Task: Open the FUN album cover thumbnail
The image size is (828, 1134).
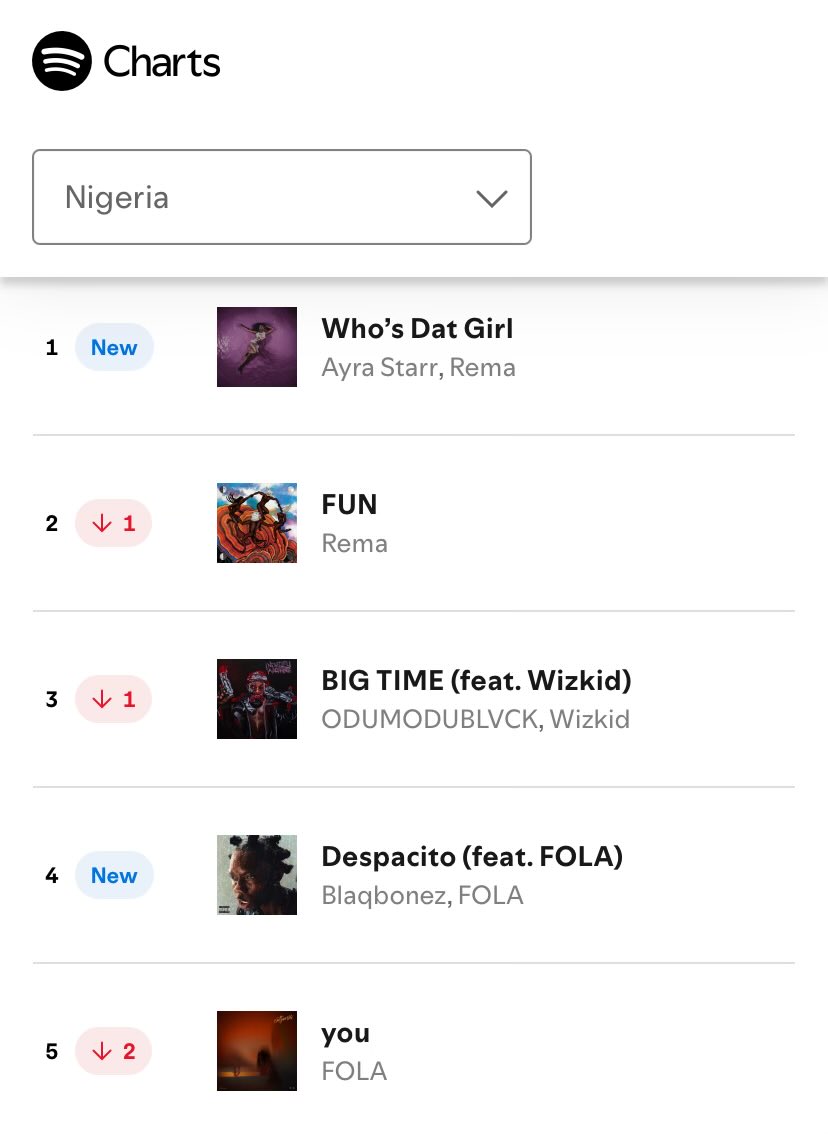Action: [257, 523]
